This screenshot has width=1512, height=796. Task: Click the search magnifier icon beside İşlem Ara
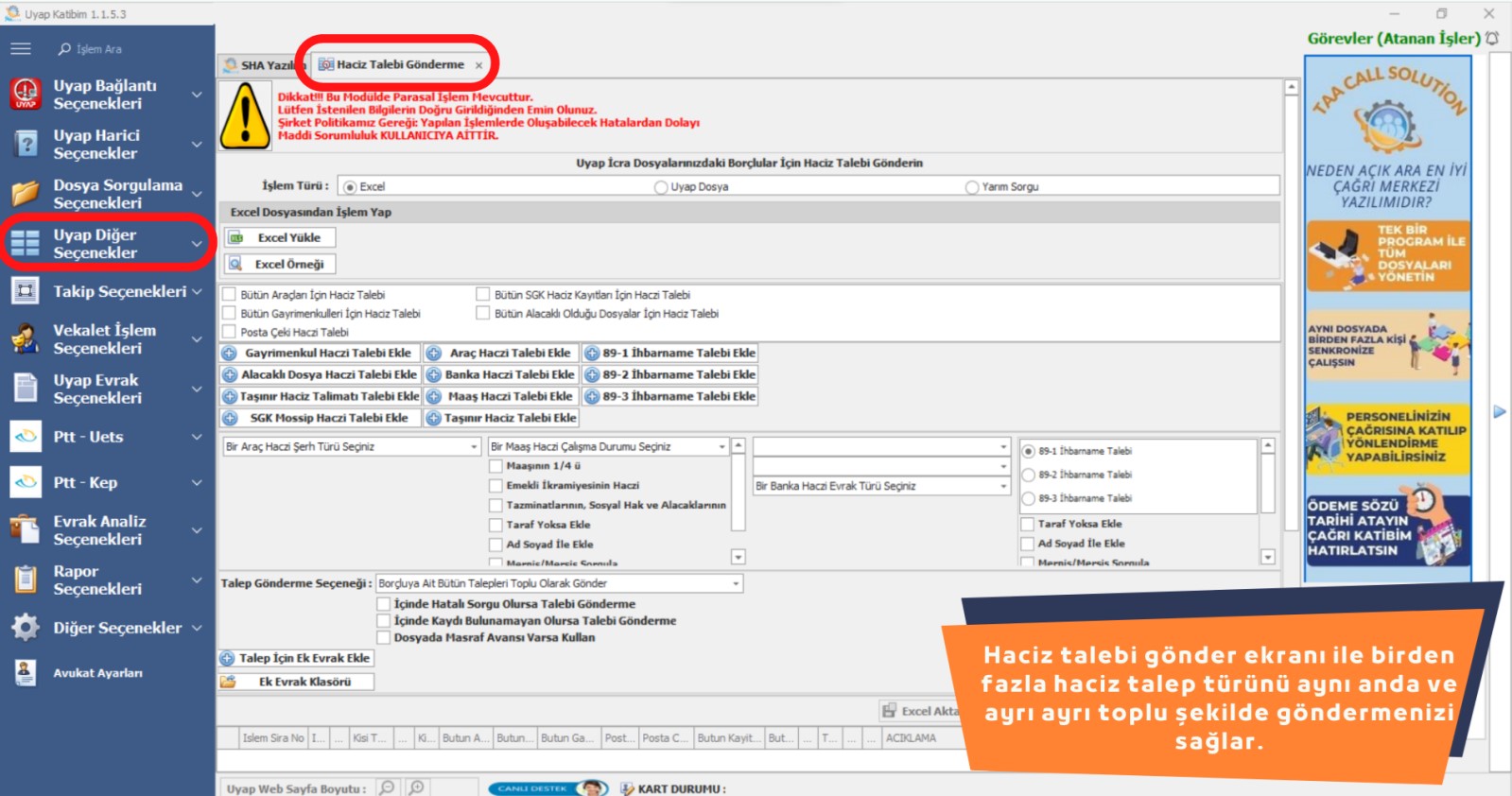coord(64,48)
